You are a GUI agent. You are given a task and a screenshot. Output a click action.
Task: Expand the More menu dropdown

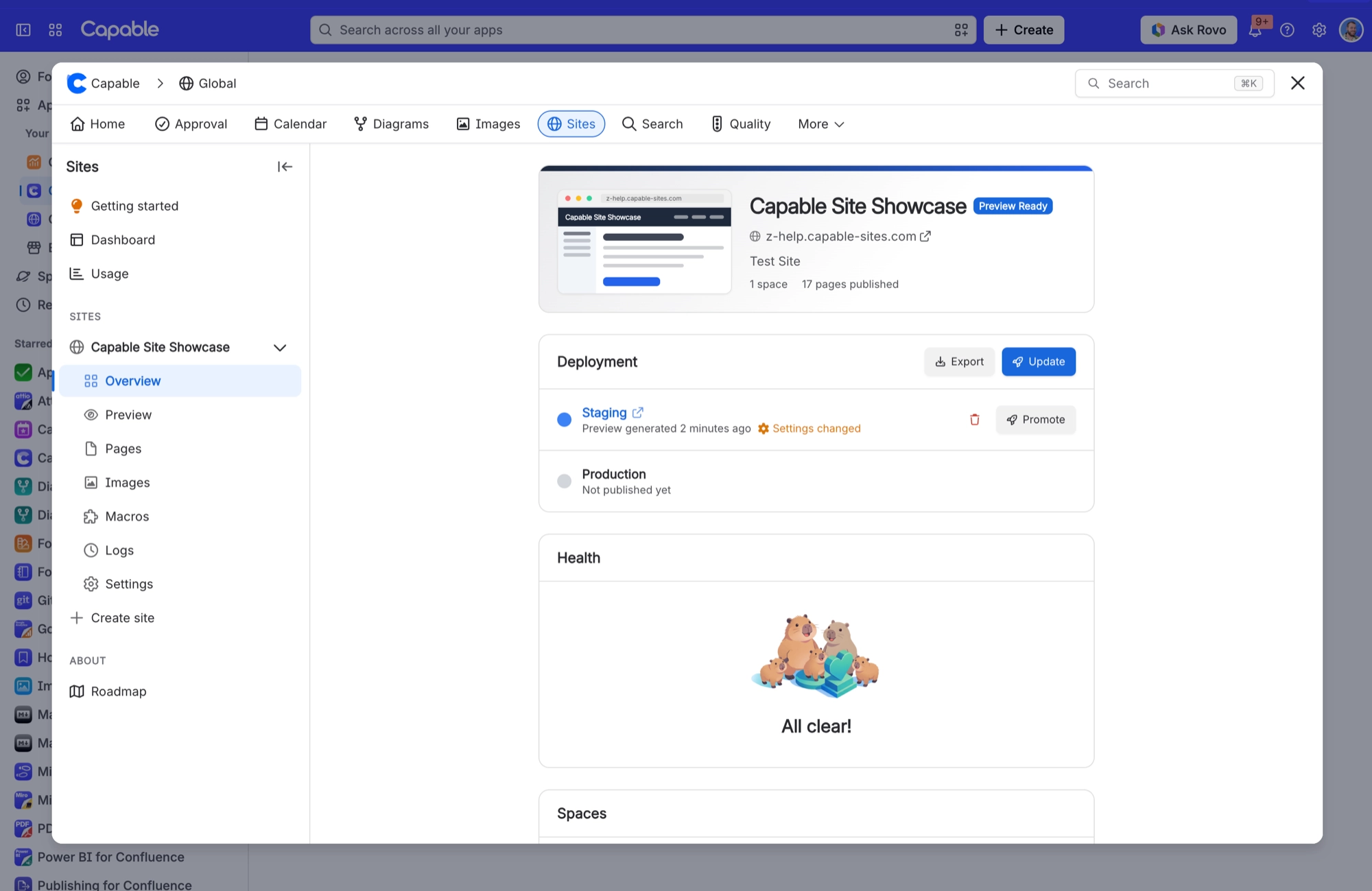821,124
